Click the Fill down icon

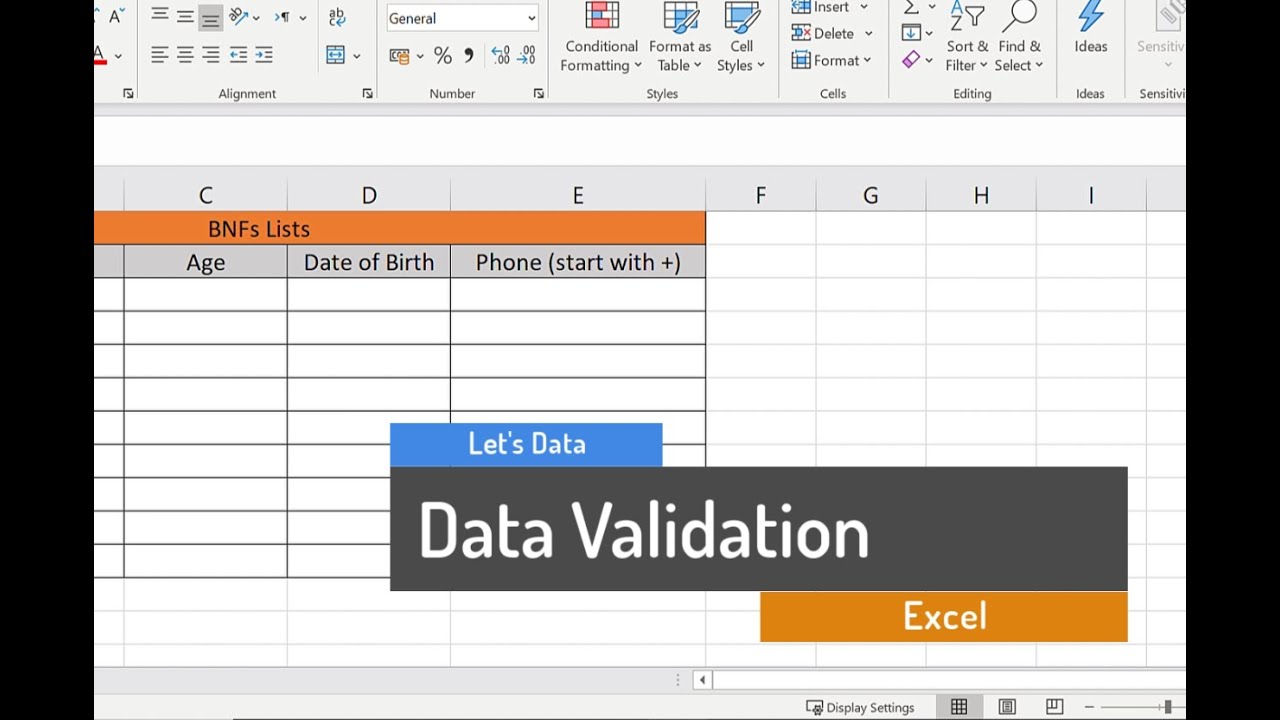[x=911, y=33]
